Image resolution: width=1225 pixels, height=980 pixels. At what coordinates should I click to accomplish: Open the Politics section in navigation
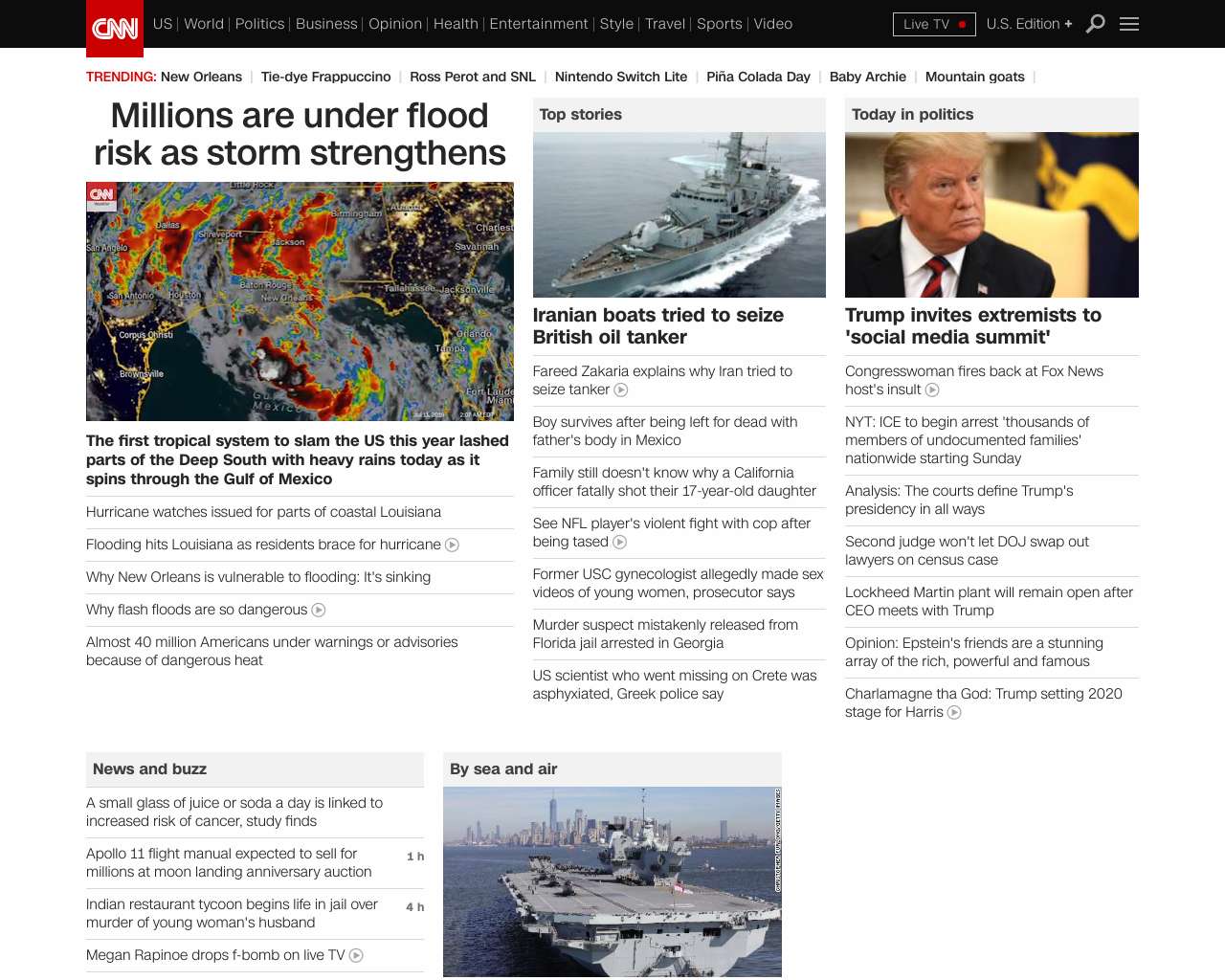pos(260,24)
